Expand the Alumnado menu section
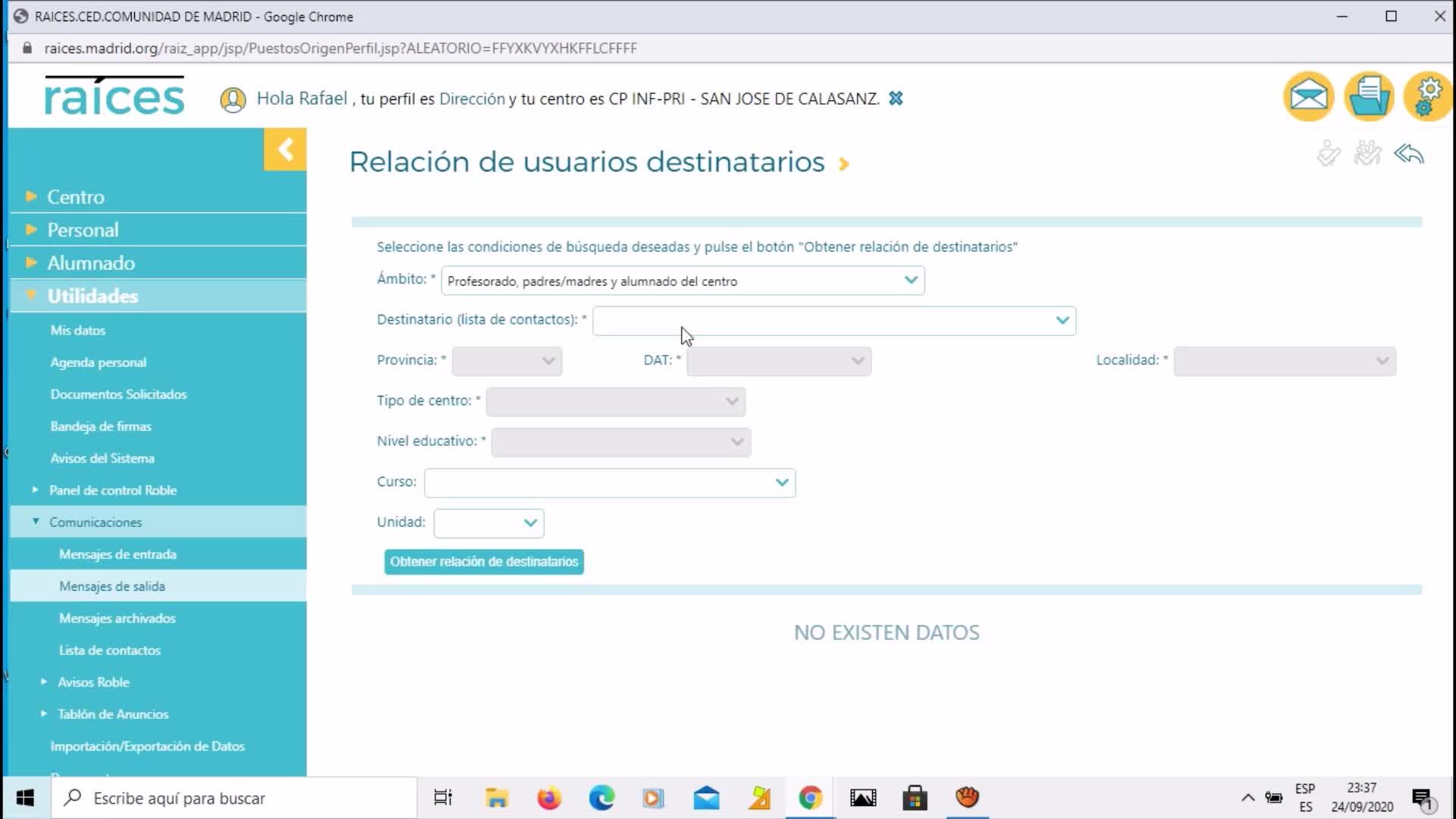Image resolution: width=1456 pixels, height=819 pixels. [x=91, y=263]
